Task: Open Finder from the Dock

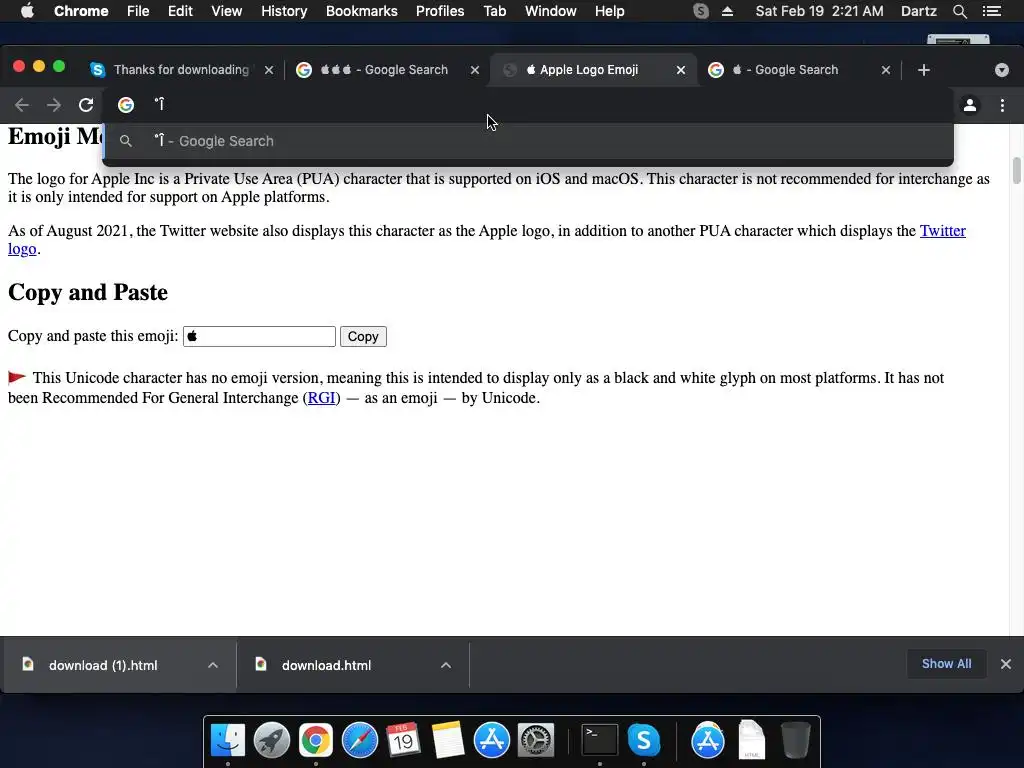Action: [x=228, y=740]
